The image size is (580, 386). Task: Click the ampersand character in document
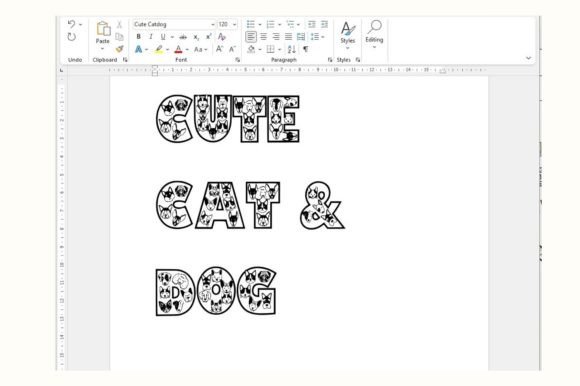click(x=322, y=206)
